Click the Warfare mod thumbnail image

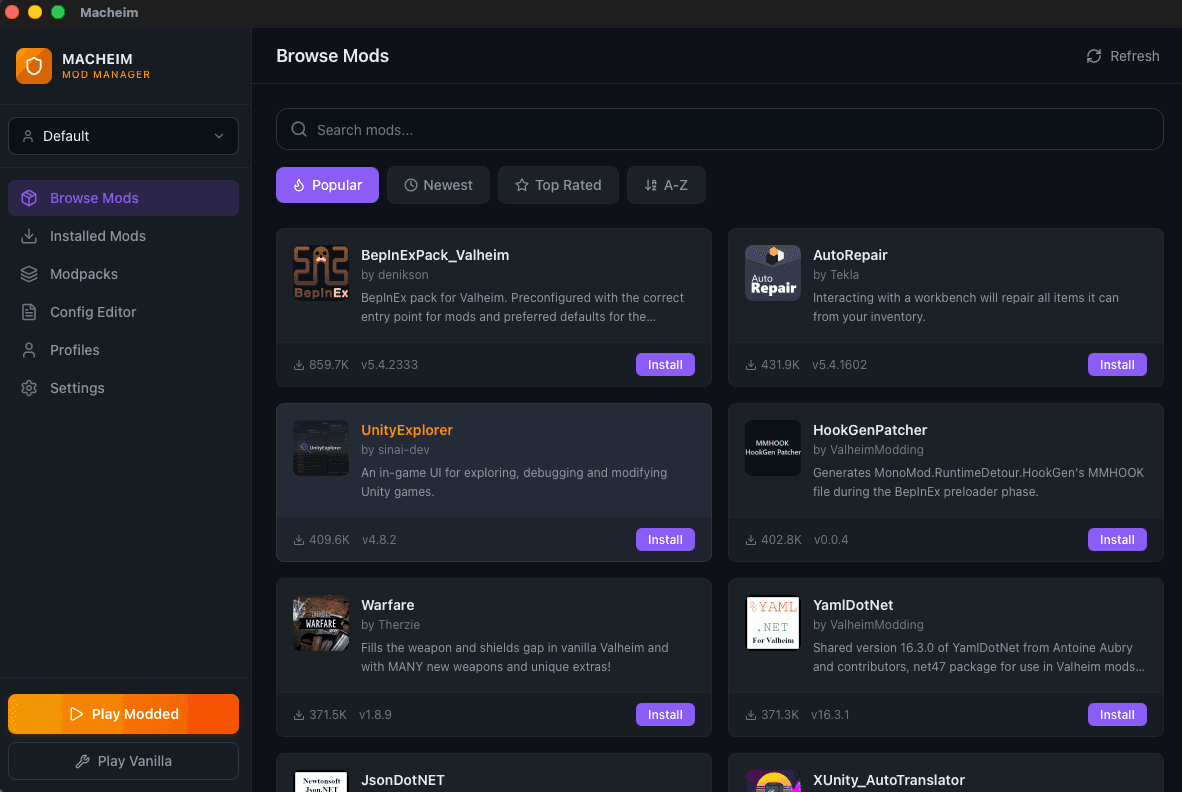[321, 623]
